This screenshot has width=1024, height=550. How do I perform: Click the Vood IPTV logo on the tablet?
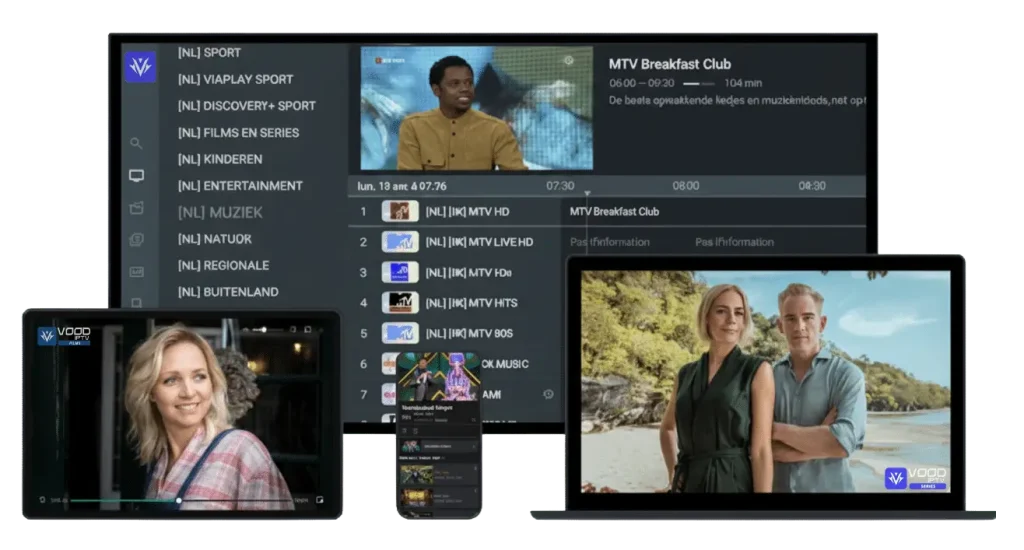tap(64, 335)
